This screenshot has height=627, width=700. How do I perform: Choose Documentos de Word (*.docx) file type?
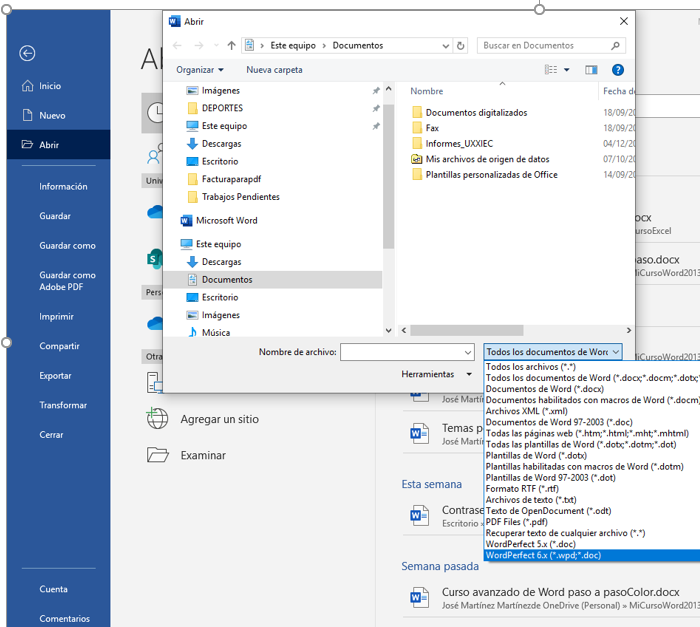544,389
